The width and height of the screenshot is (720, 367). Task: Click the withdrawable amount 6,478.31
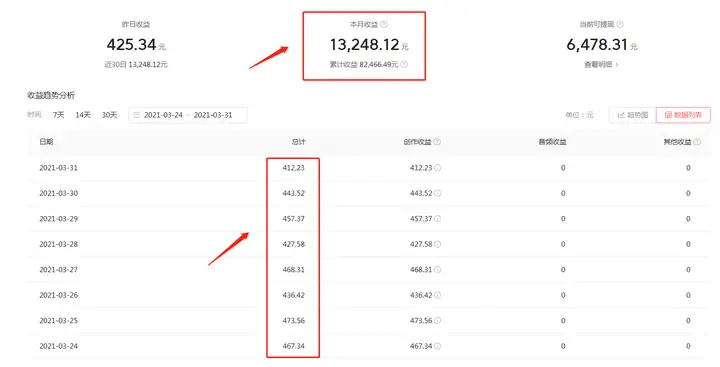point(597,45)
